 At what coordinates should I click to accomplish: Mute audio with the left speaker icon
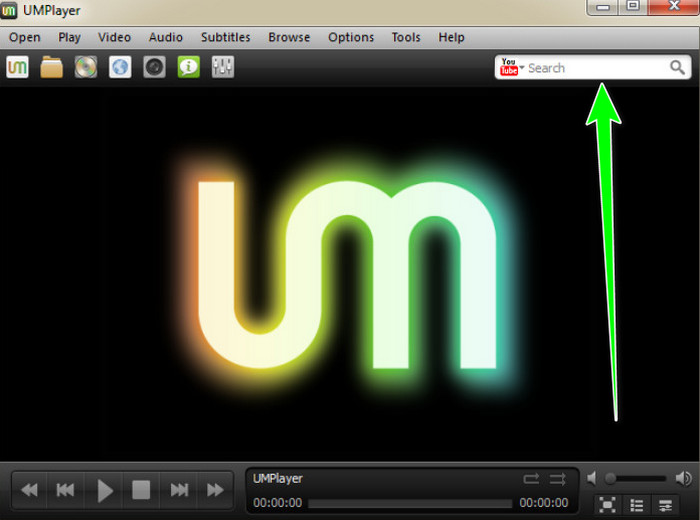(592, 478)
